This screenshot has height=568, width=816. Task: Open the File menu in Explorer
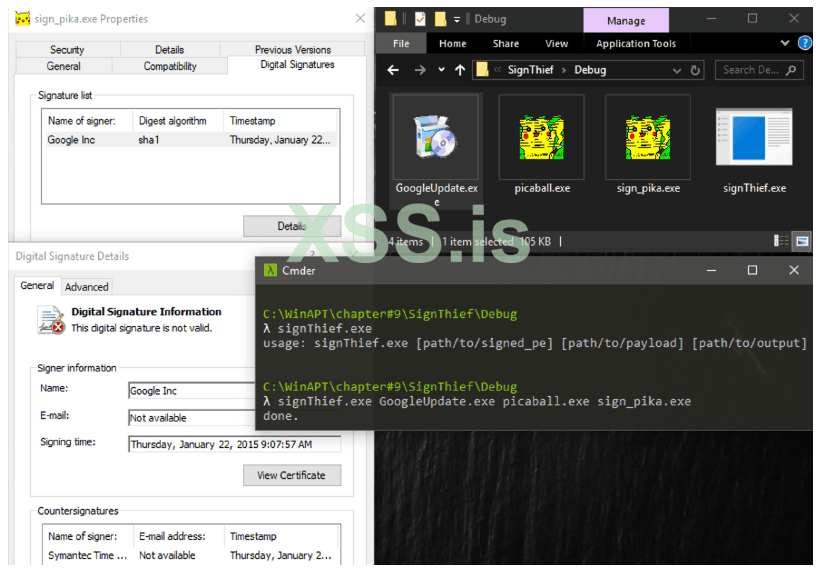[x=401, y=44]
